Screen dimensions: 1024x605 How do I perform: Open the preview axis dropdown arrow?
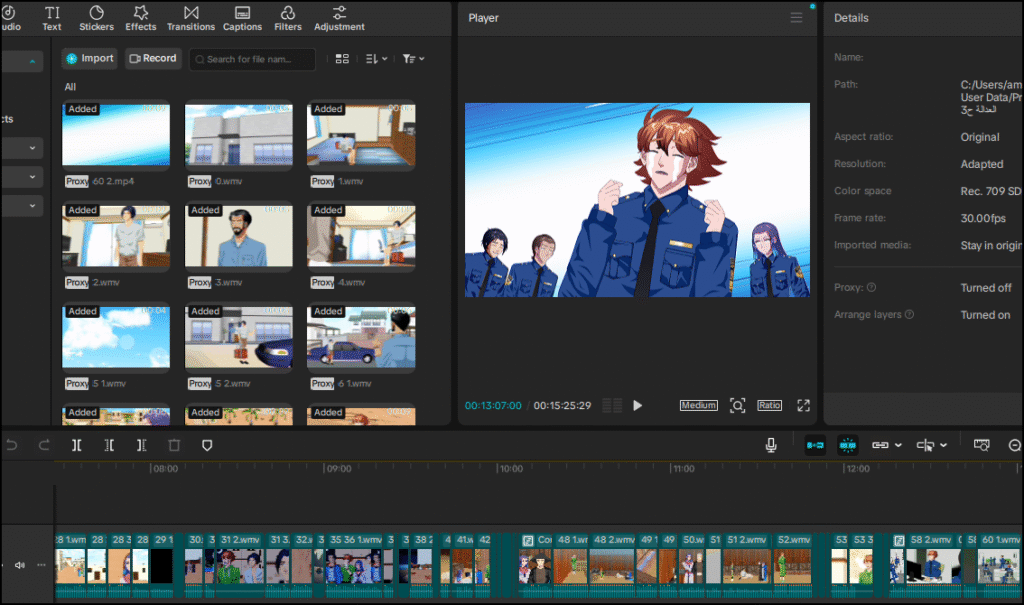pyautogui.click(x=944, y=446)
